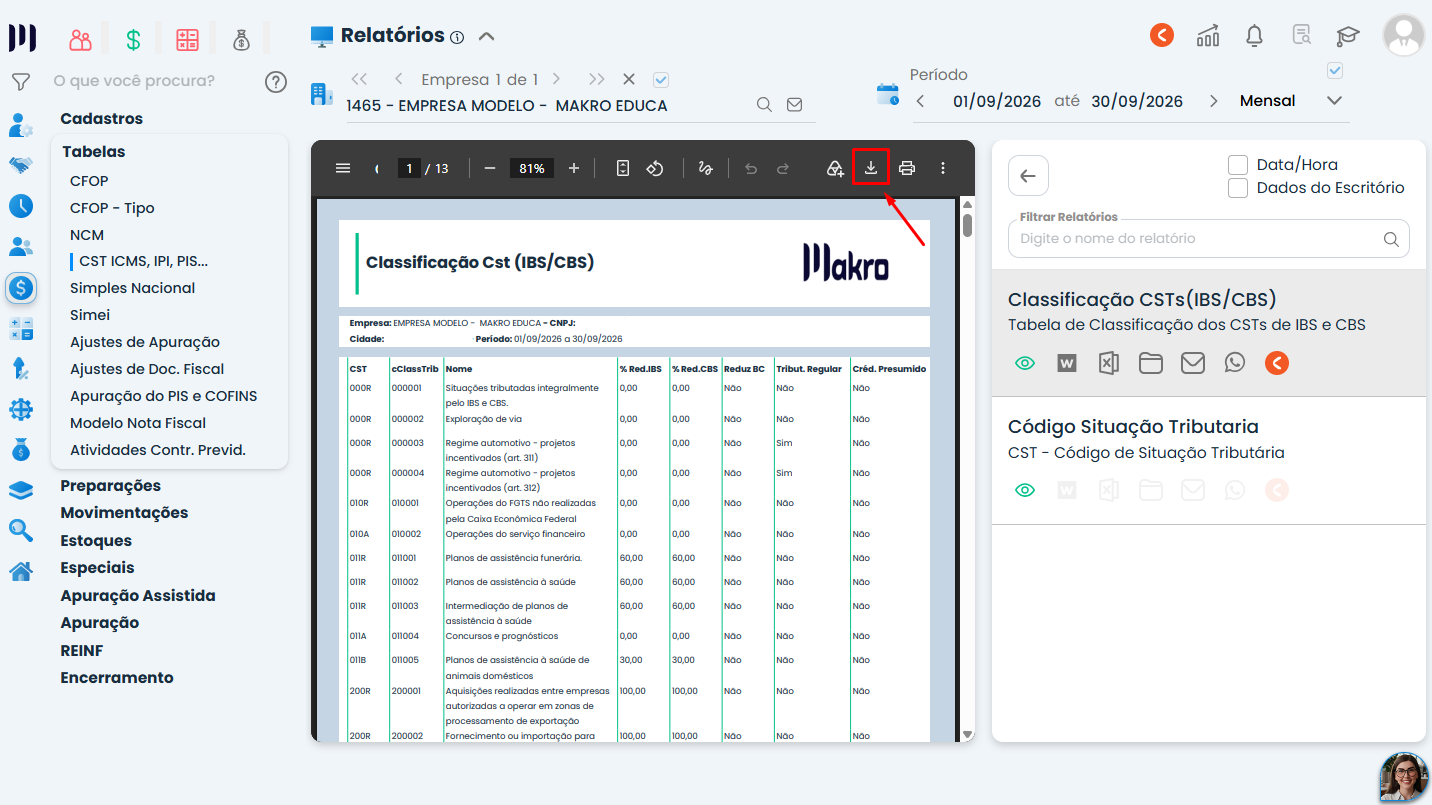
Task: Open Simples Nacional table
Action: click(132, 288)
